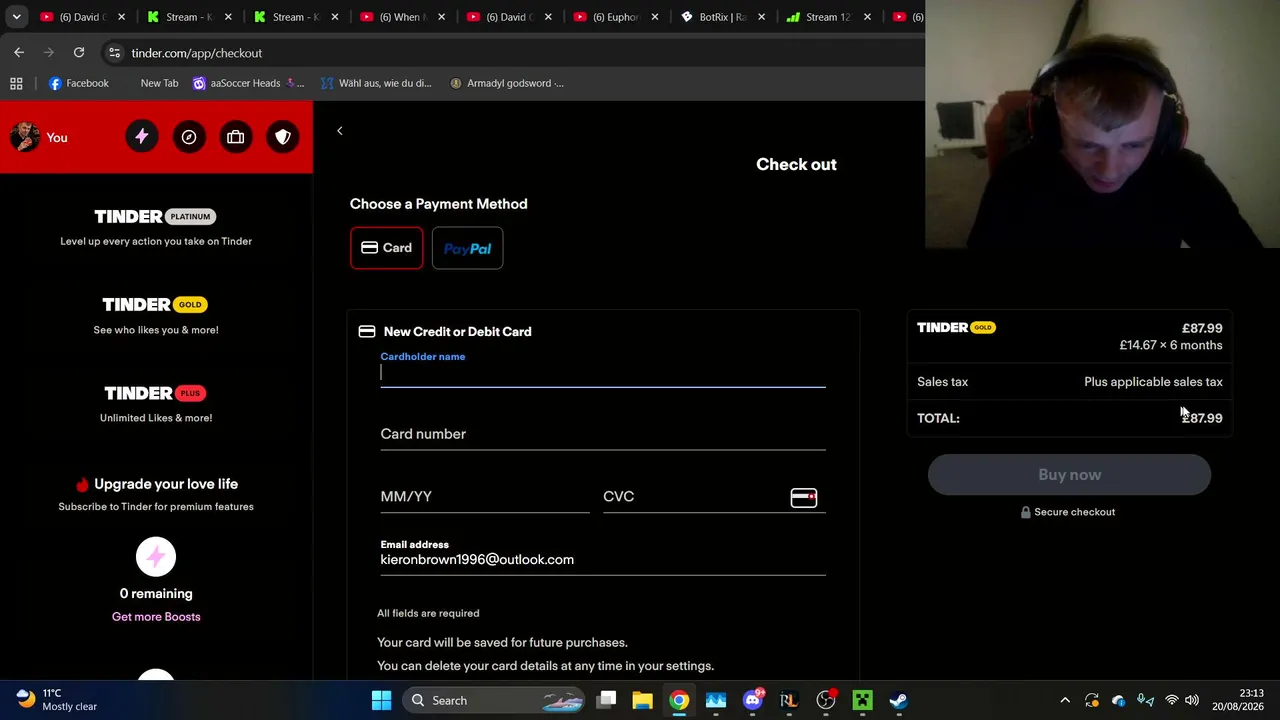Open the Chrome apps grid in bookmarks bar
The height and width of the screenshot is (720, 1280).
tap(16, 83)
